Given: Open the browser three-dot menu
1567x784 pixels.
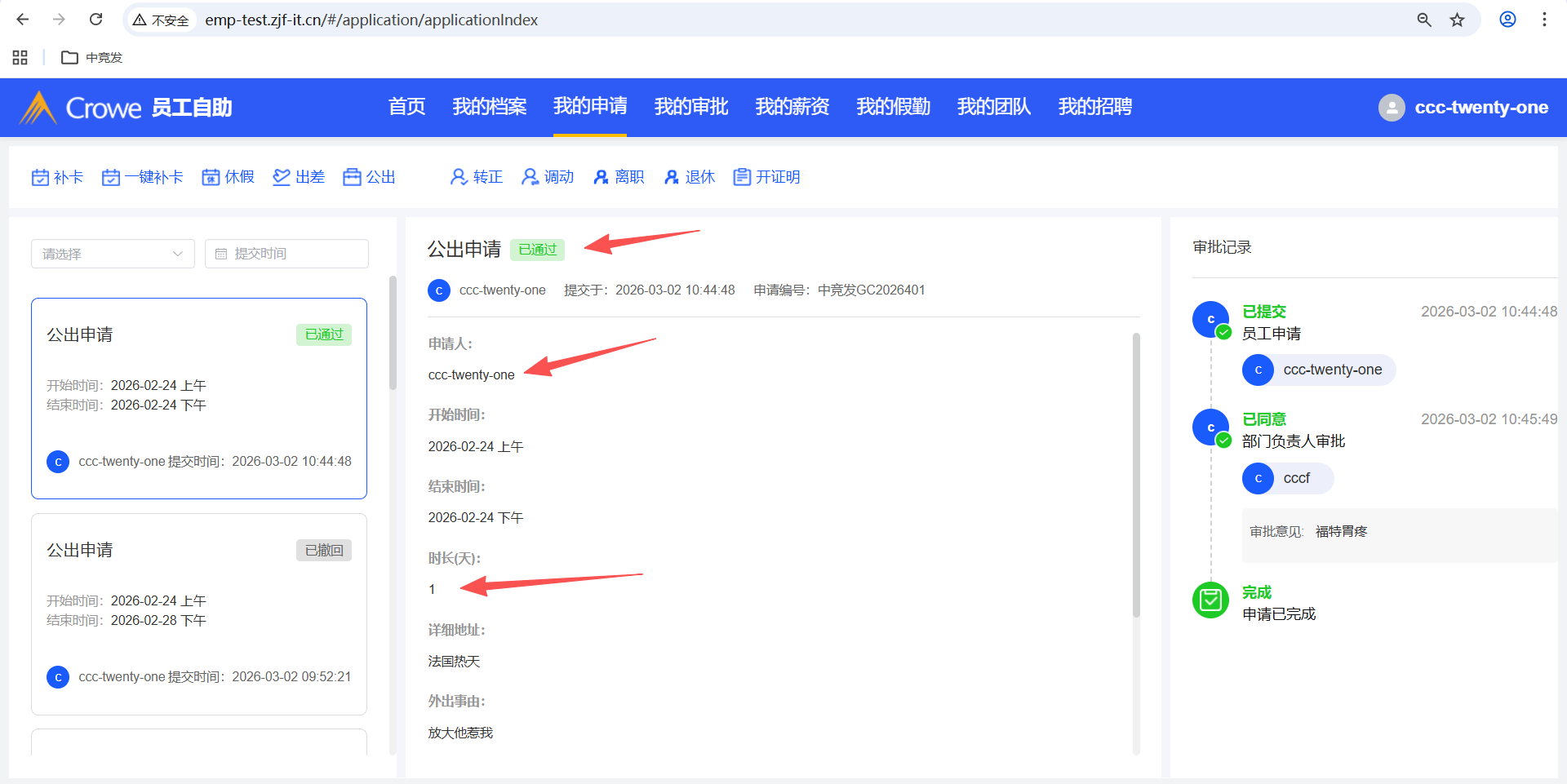Looking at the screenshot, I should (x=1544, y=20).
